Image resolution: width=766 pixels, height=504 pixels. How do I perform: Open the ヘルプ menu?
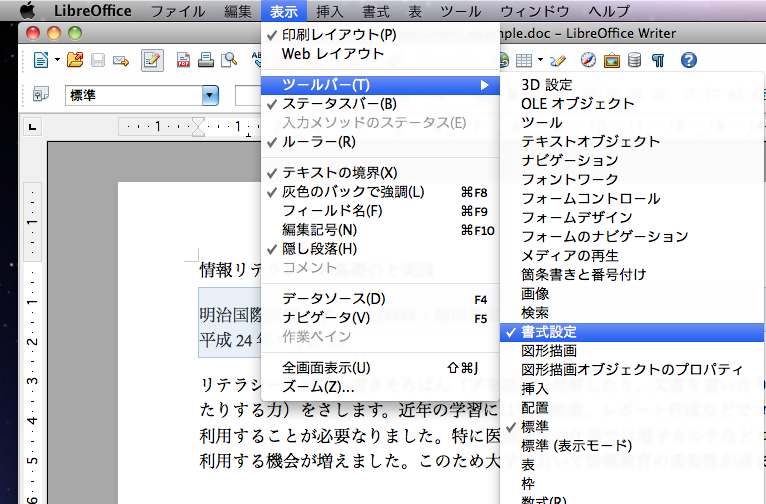[609, 10]
